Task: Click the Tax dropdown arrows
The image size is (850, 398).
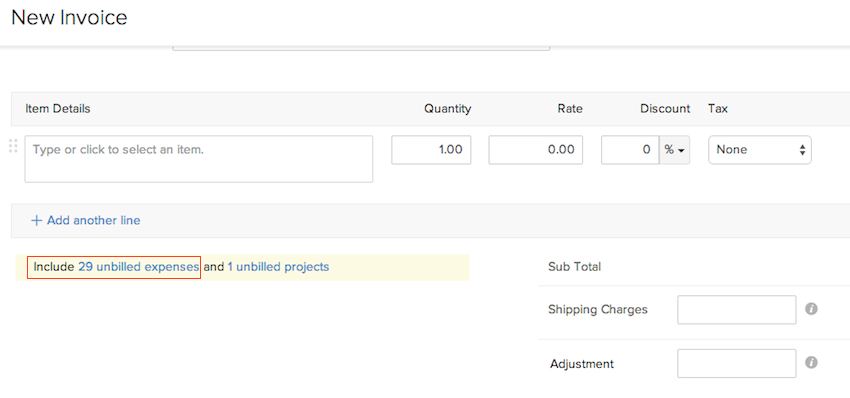Action: click(x=802, y=150)
